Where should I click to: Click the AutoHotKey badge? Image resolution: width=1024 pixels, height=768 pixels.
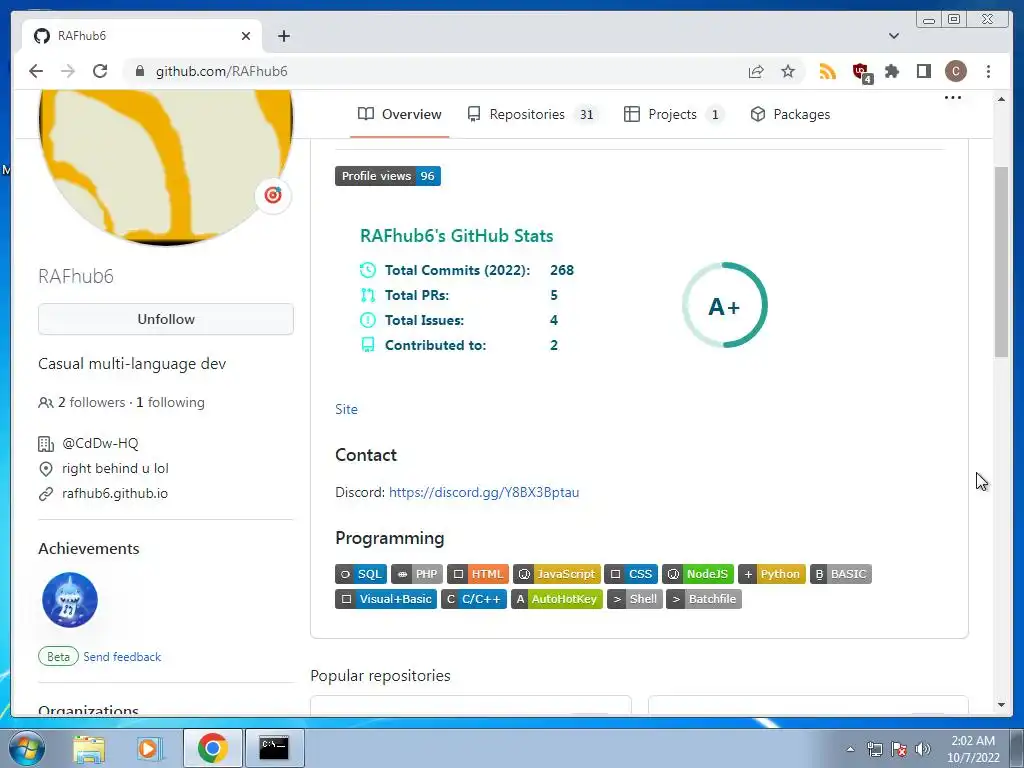[x=556, y=599]
